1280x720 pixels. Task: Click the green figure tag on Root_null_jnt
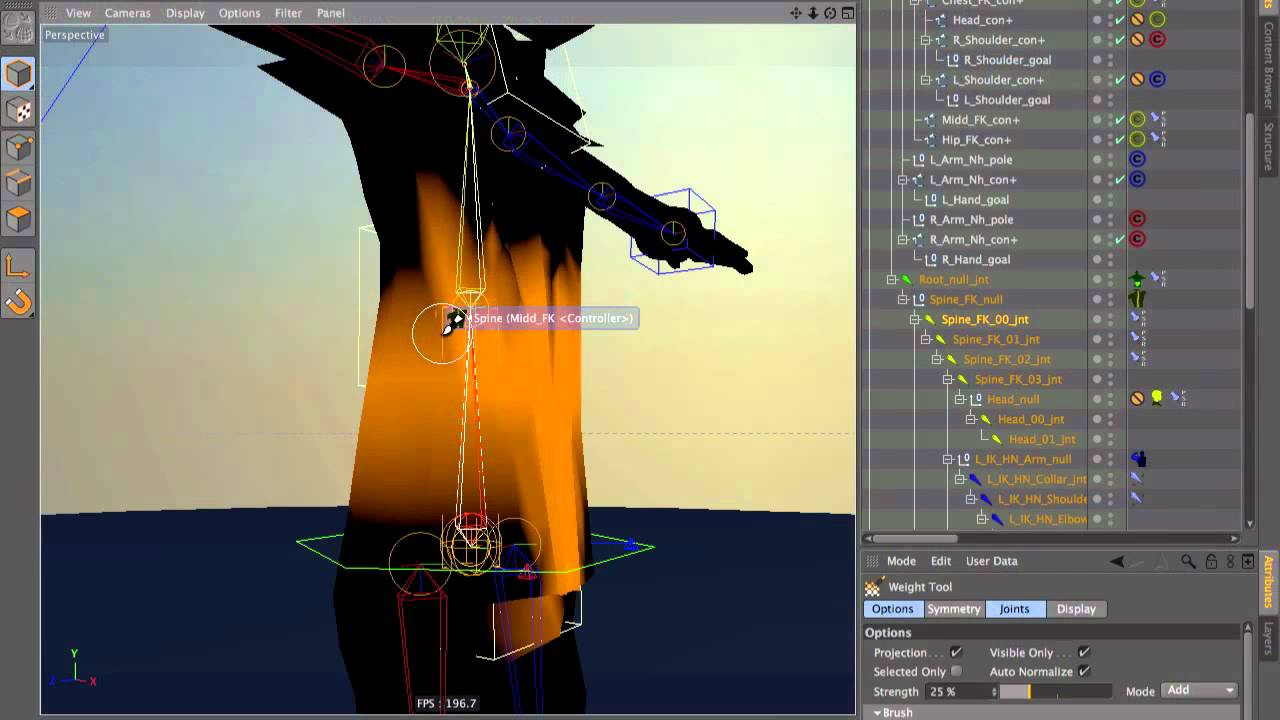tap(1137, 279)
